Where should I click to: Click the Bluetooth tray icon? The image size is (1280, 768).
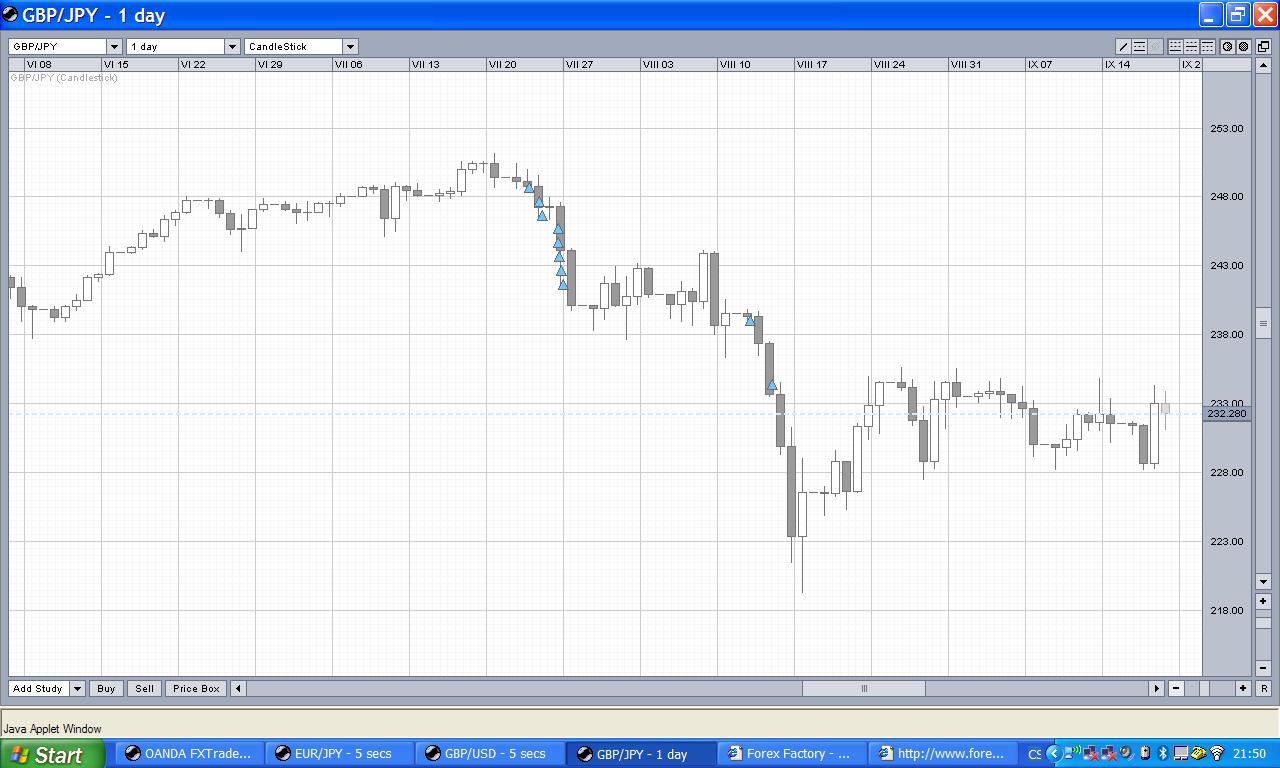[1163, 753]
